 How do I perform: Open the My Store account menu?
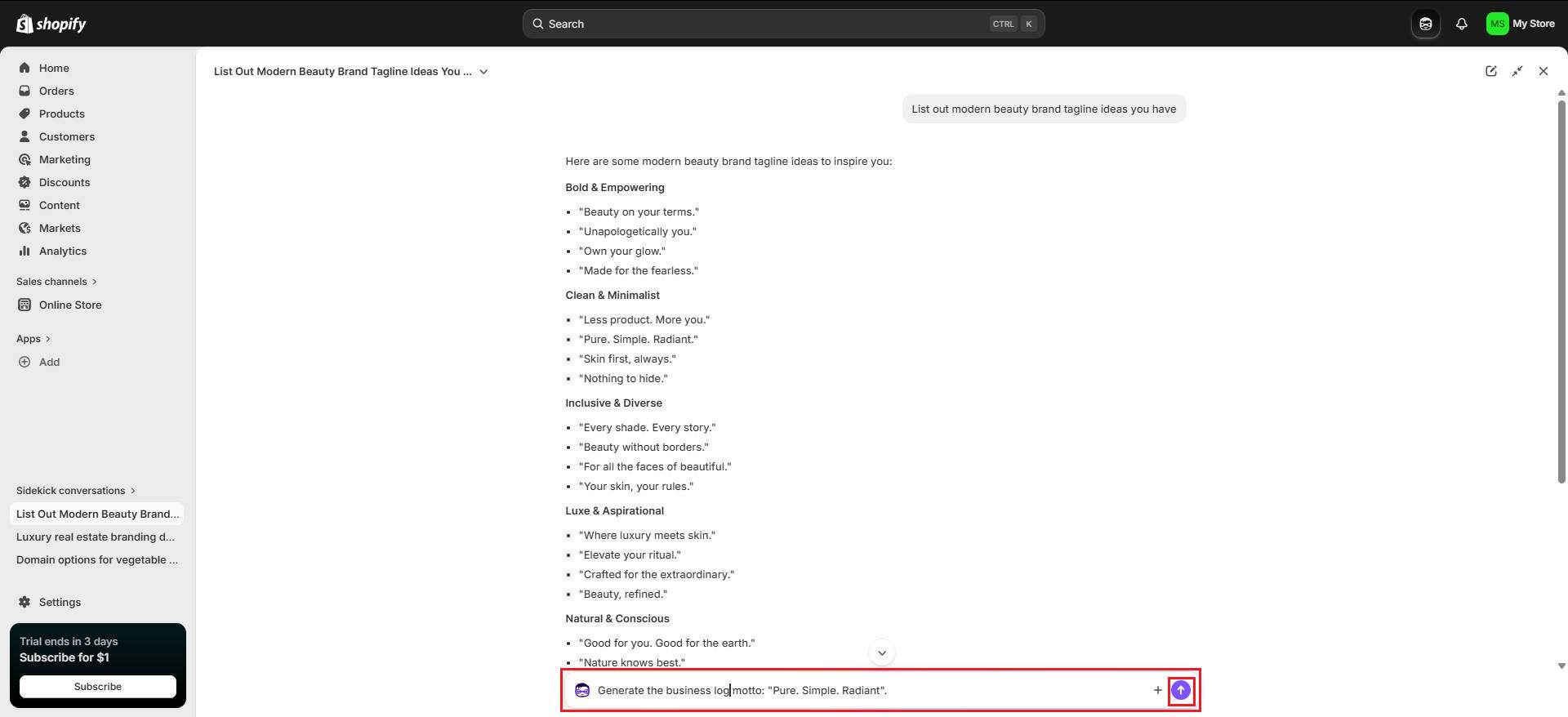click(x=1521, y=24)
